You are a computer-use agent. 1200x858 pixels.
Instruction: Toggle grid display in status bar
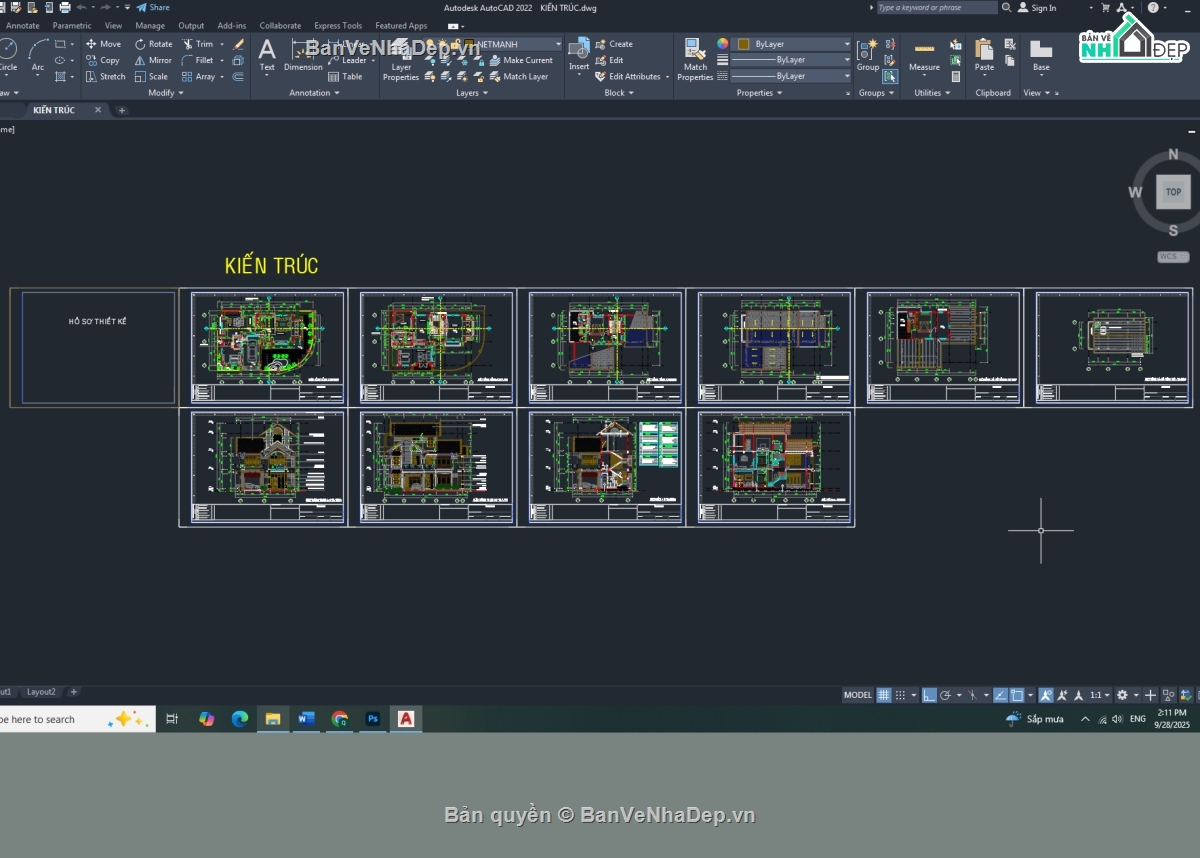tap(884, 695)
